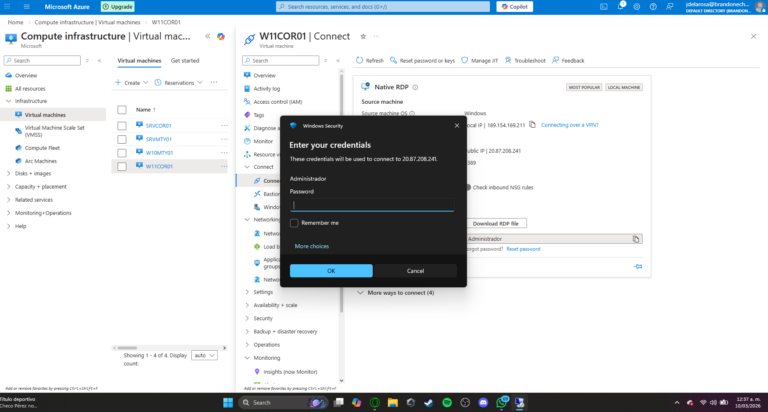Expand Monitoring+Operations
The height and width of the screenshot is (412, 768).
tap(8, 213)
